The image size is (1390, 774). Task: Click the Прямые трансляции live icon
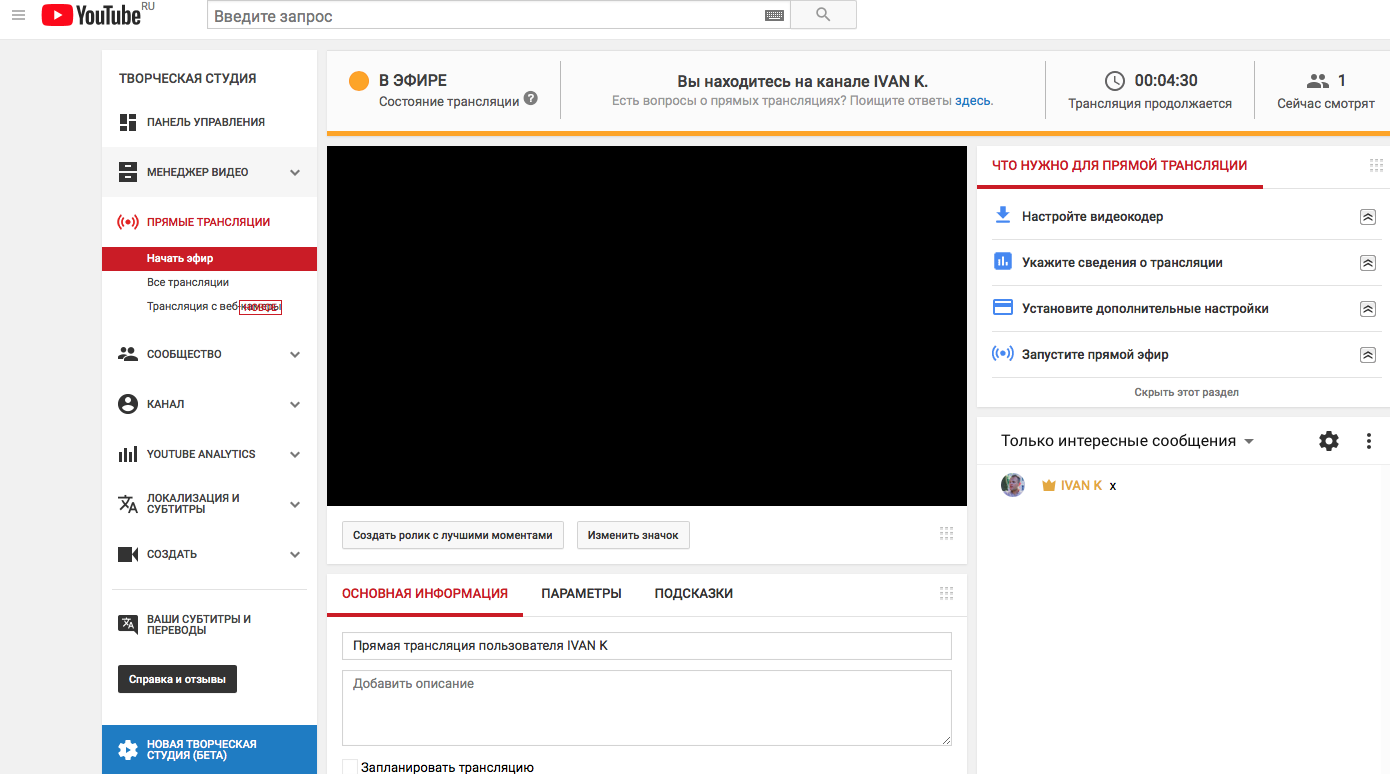[128, 222]
